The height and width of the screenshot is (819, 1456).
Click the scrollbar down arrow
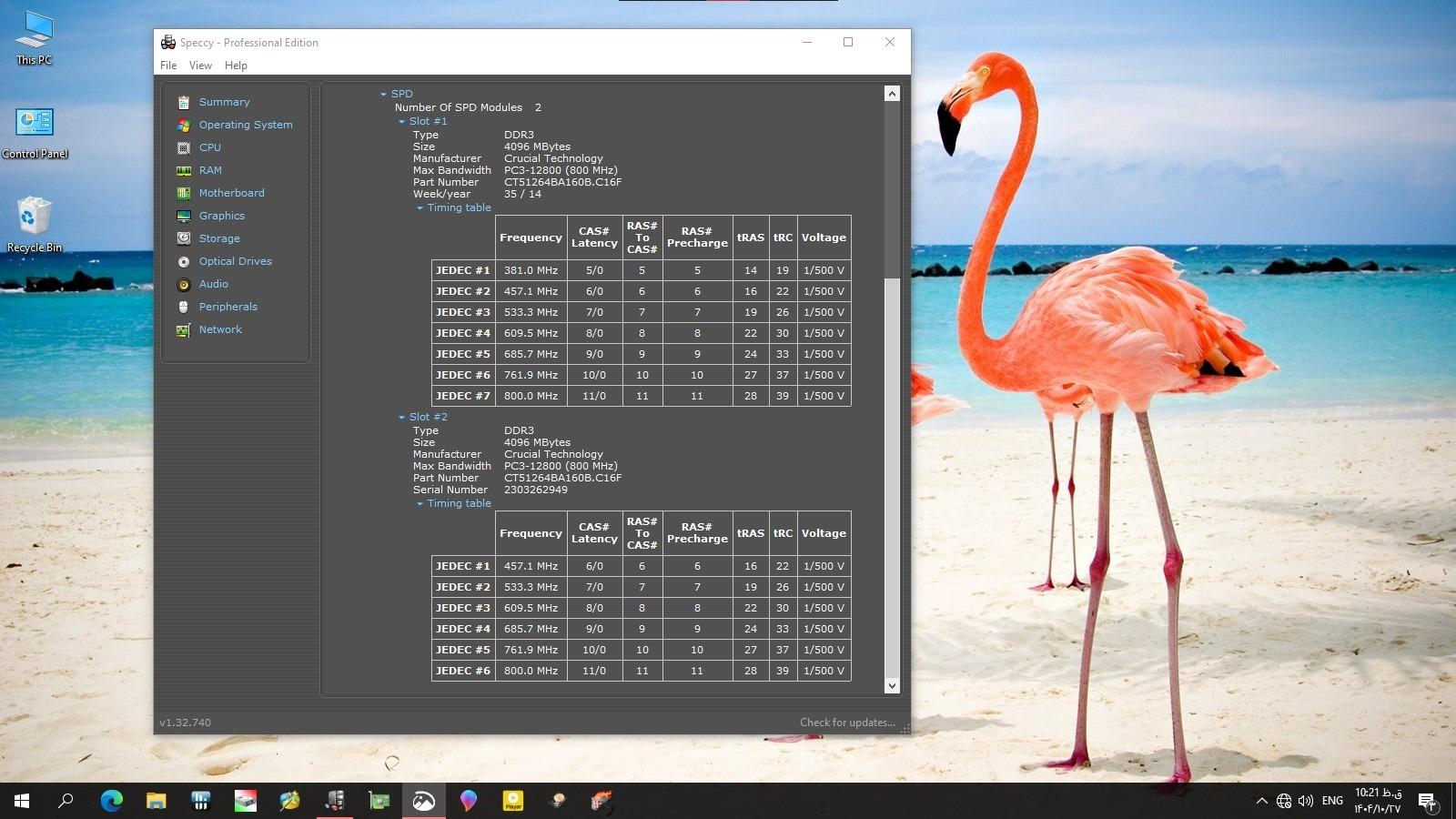pyautogui.click(x=892, y=686)
